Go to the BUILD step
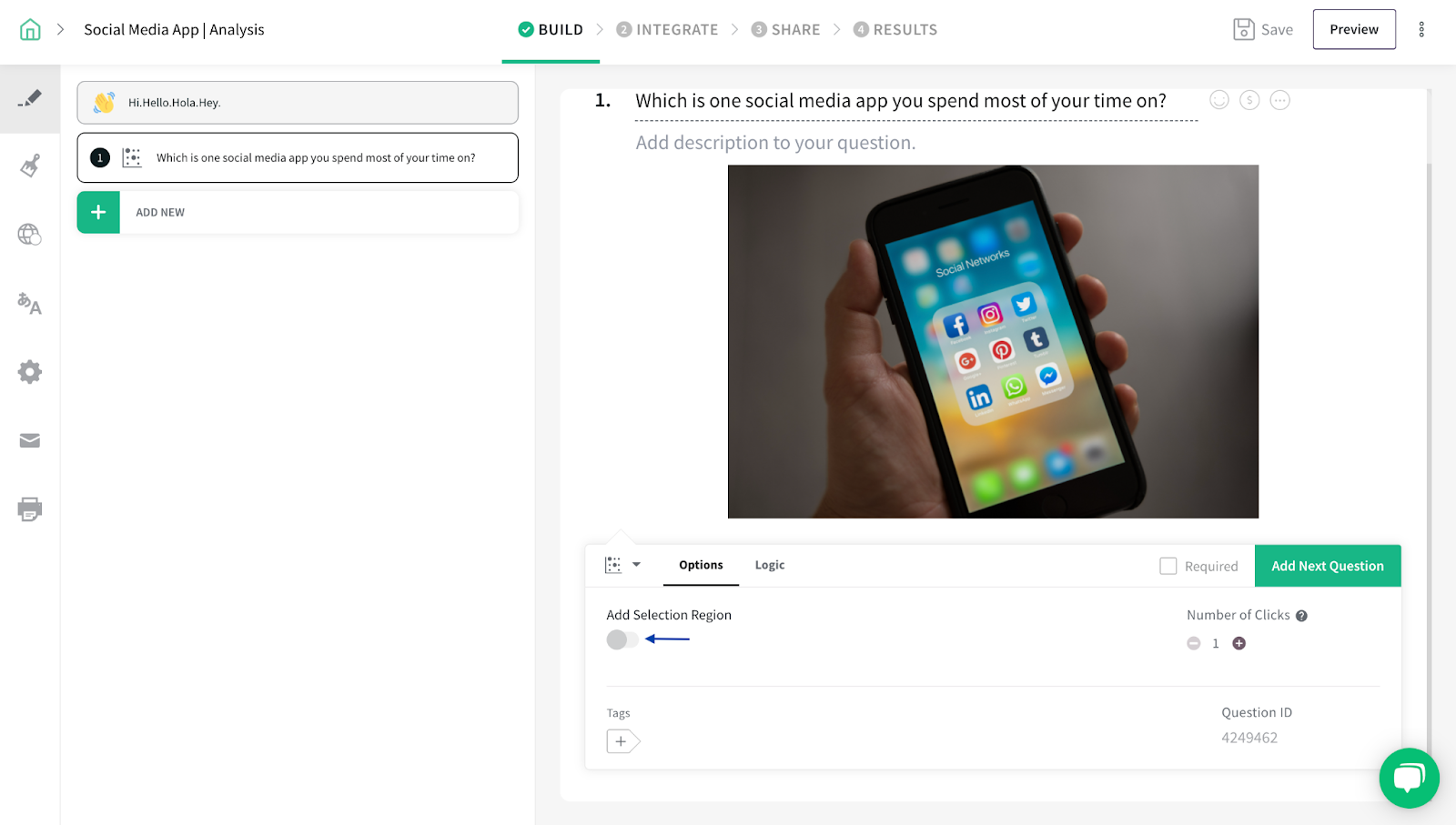Viewport: 1456px width, 825px height. pyautogui.click(x=551, y=29)
